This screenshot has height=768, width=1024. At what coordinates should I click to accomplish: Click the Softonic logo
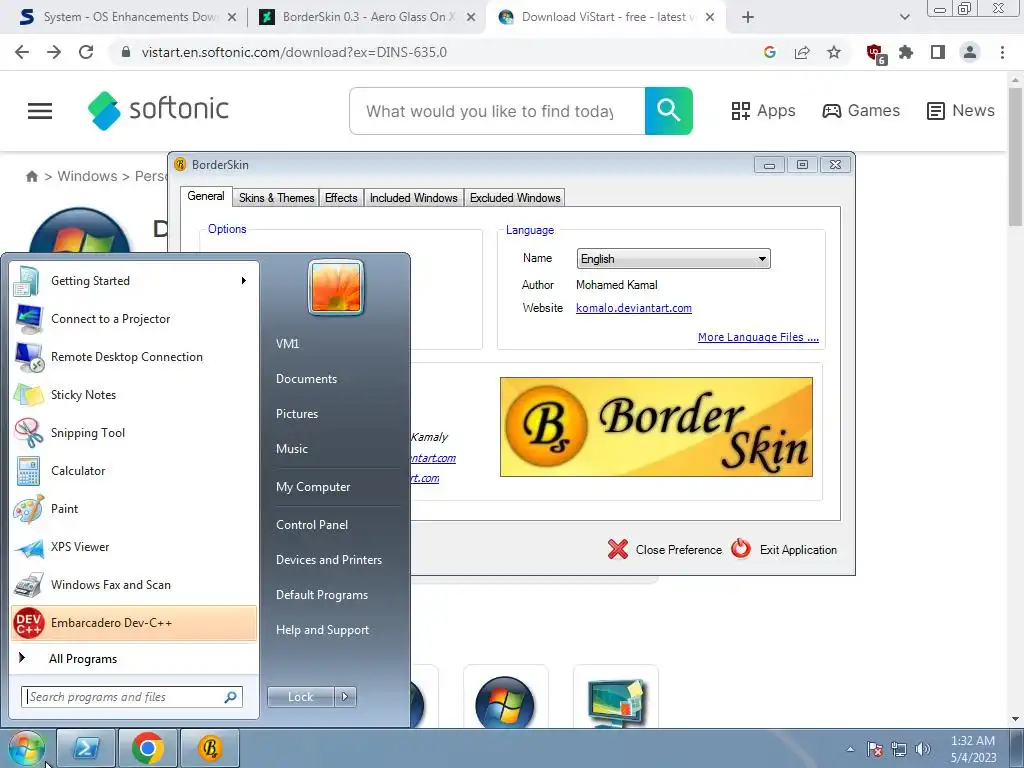tap(158, 110)
